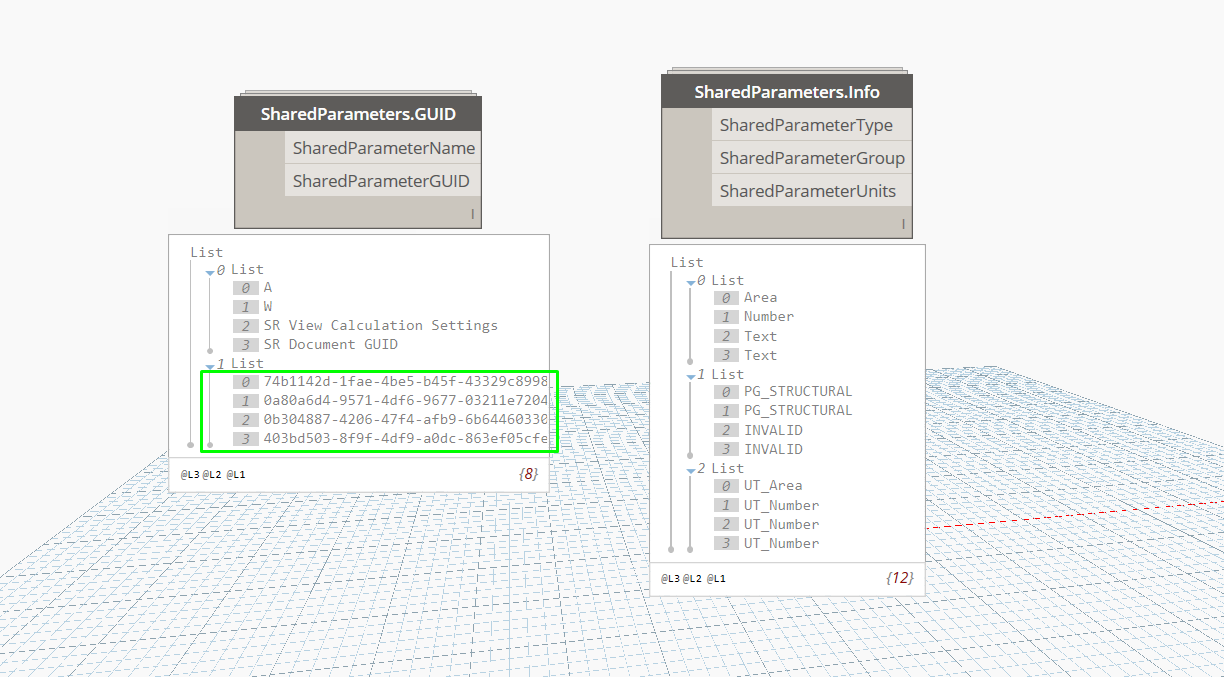Screen dimensions: 1224x677
Task: Collapse the 0 List in GUID preview
Action: [210, 271]
